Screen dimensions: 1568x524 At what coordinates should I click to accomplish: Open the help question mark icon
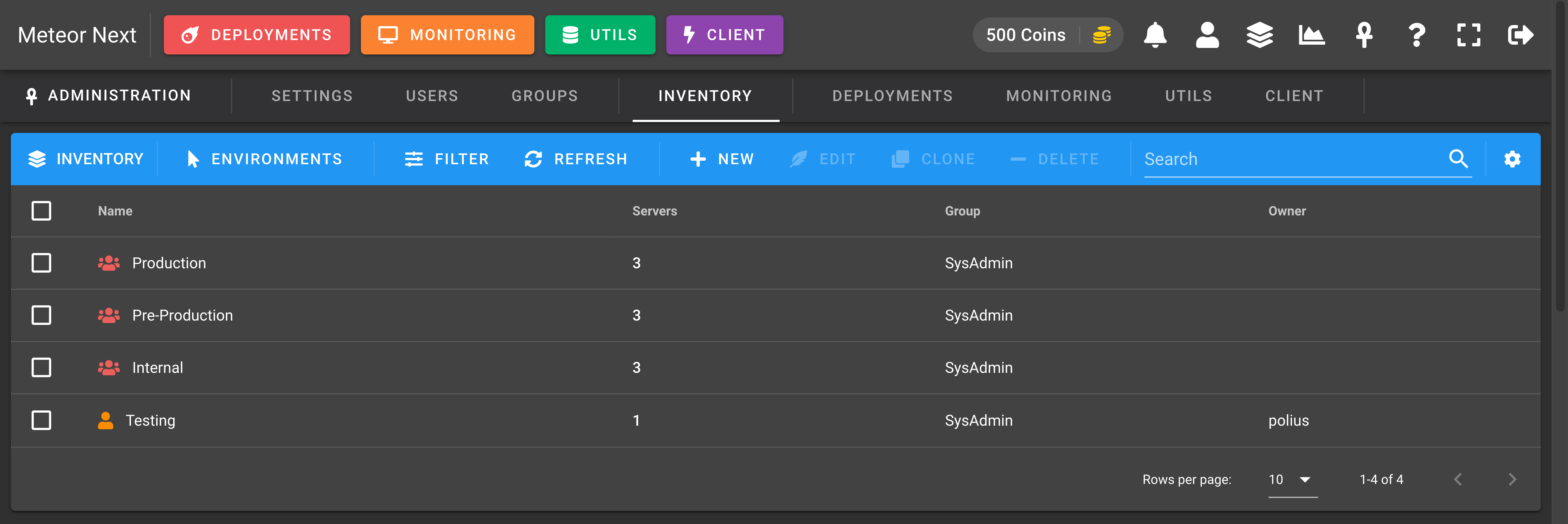click(1416, 35)
